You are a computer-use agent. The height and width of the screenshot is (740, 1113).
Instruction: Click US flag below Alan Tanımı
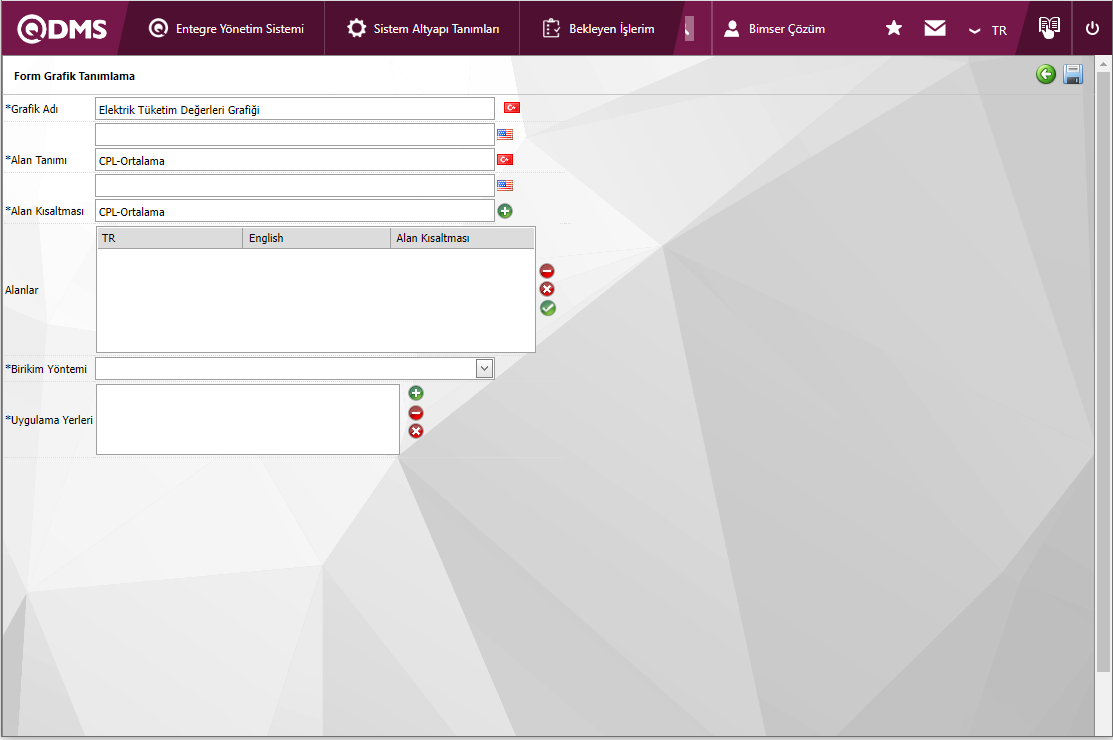click(505, 185)
